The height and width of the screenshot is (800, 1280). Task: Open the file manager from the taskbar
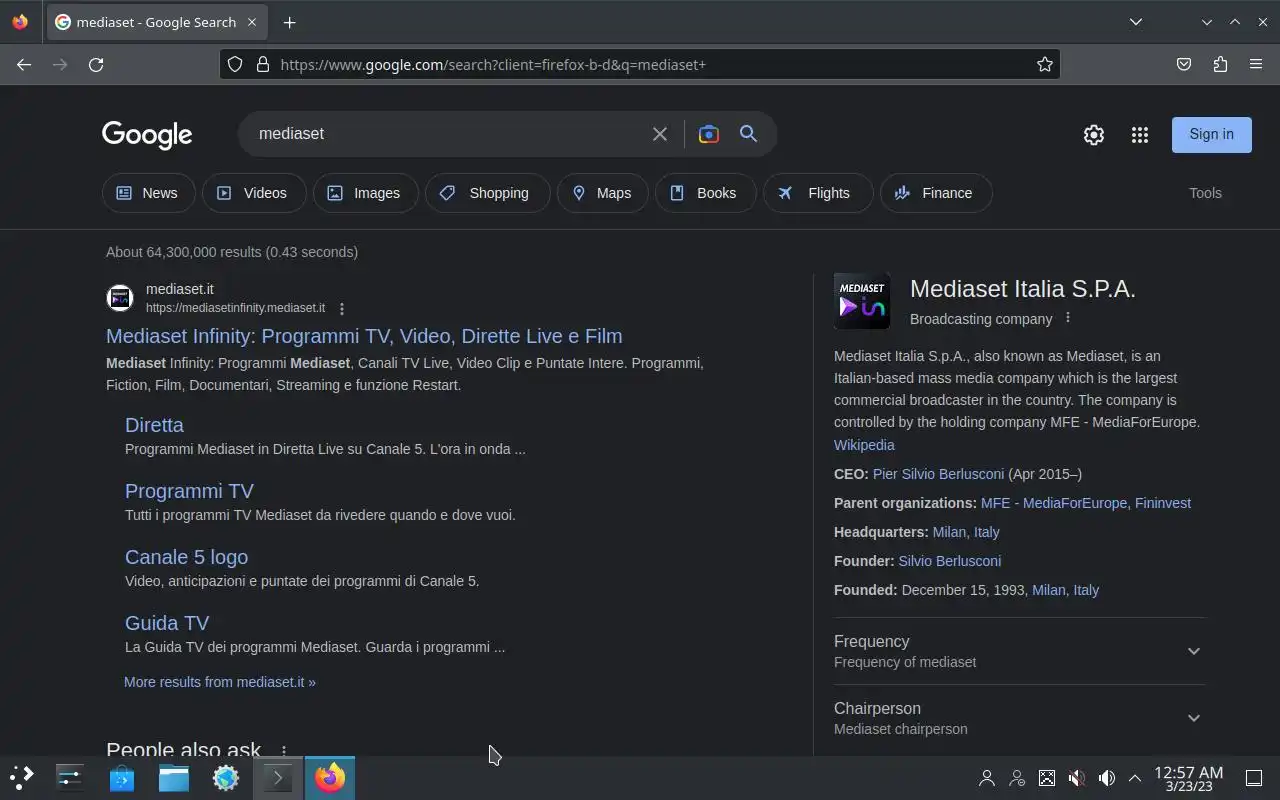[x=174, y=777]
